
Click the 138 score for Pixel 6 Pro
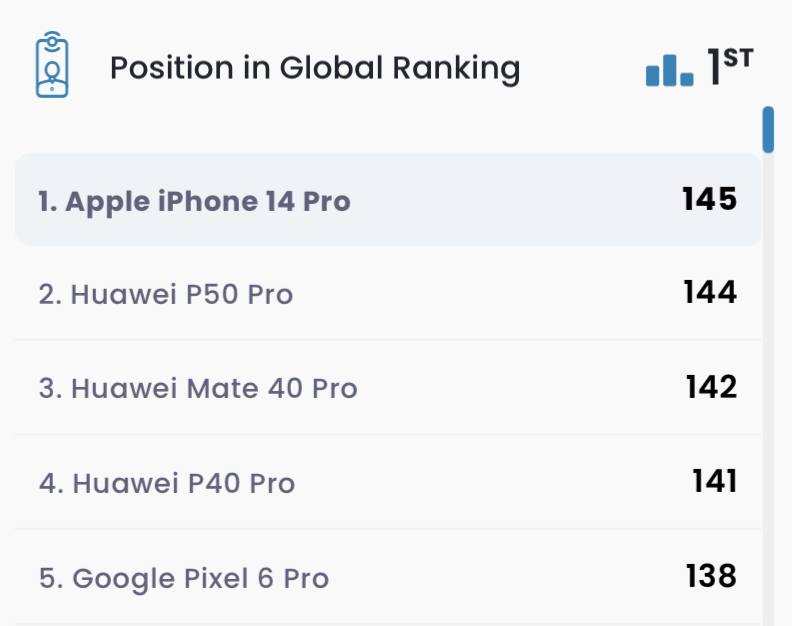(x=711, y=576)
